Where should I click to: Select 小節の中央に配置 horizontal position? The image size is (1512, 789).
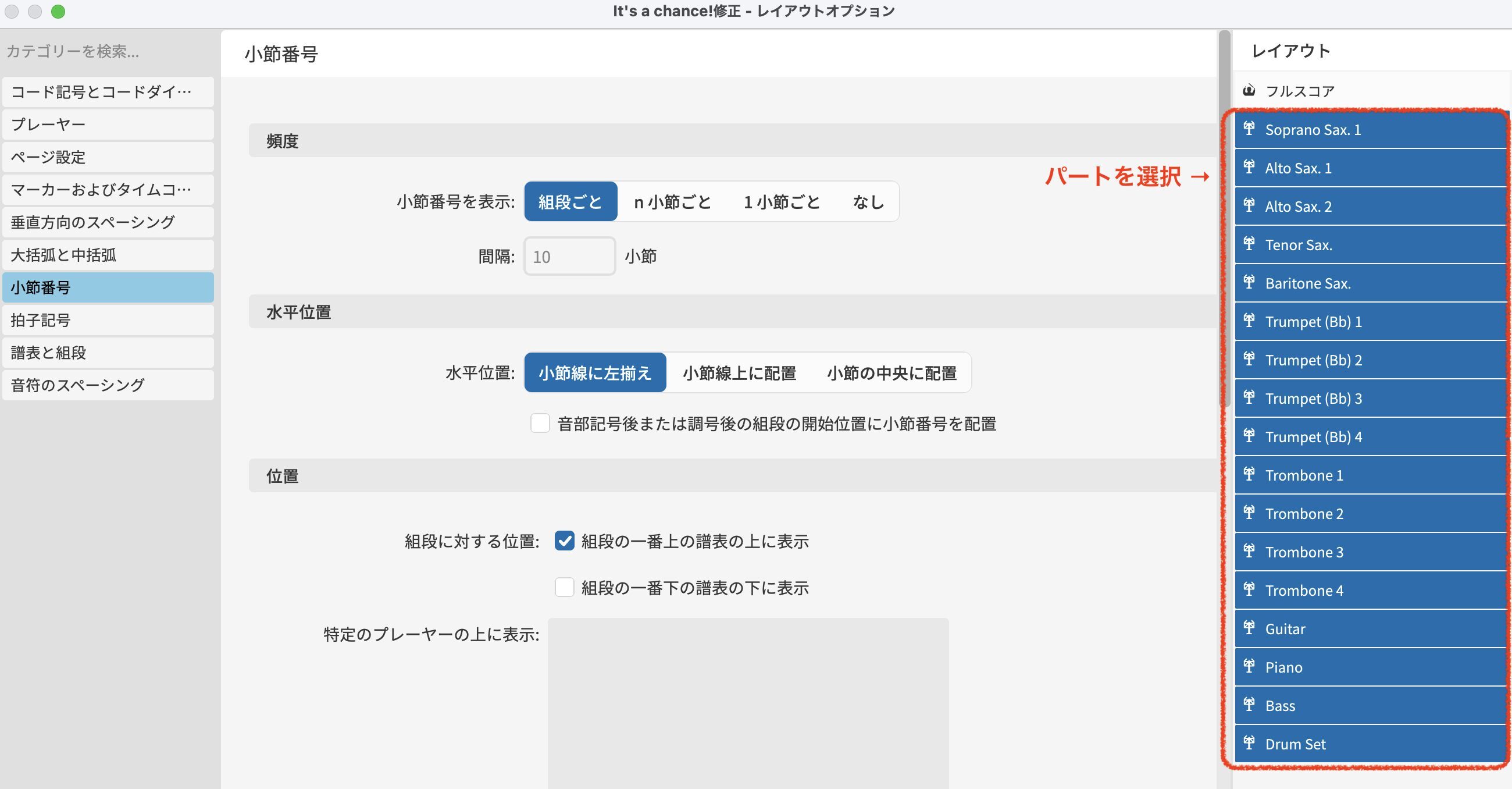tap(891, 373)
